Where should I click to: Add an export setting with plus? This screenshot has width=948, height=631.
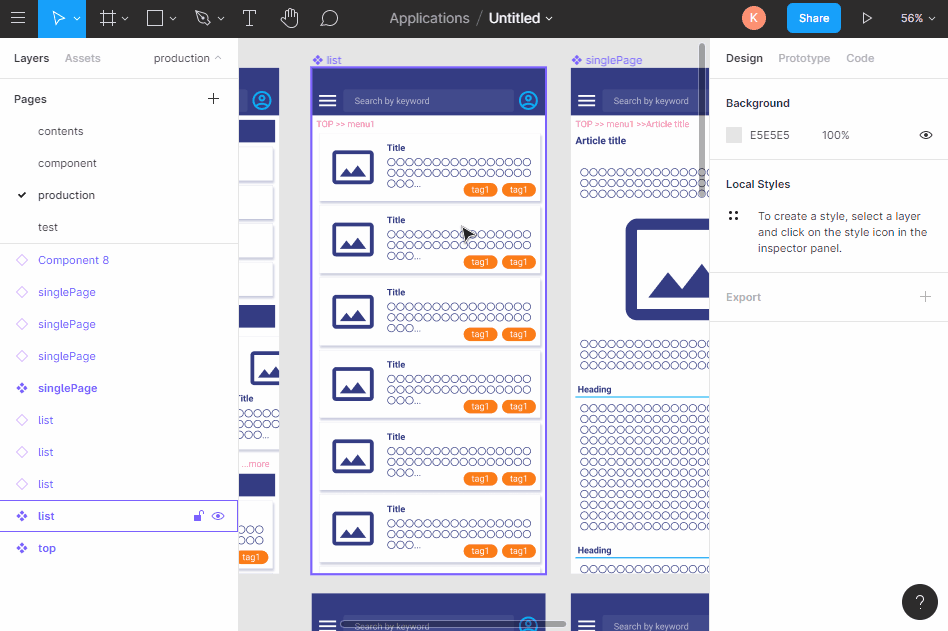[925, 296]
